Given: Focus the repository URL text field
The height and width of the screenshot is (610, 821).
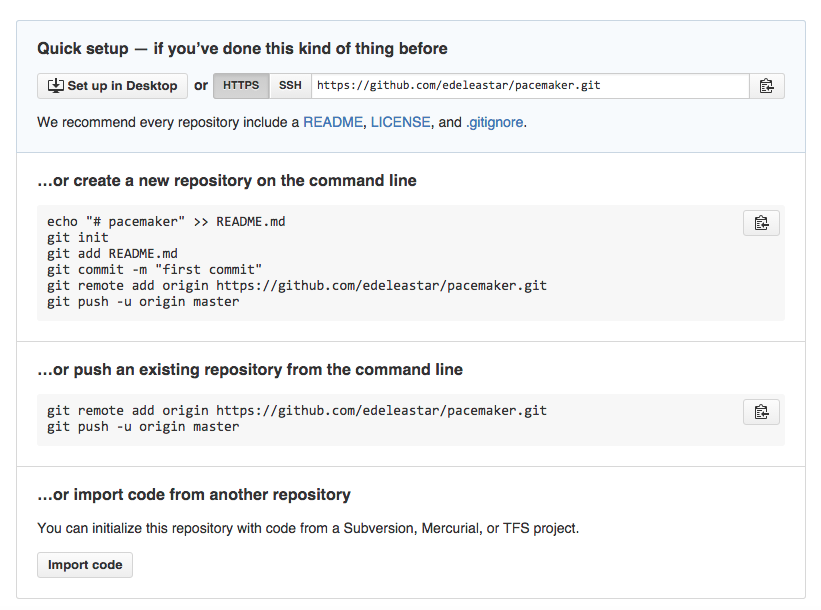Looking at the screenshot, I should coord(530,86).
